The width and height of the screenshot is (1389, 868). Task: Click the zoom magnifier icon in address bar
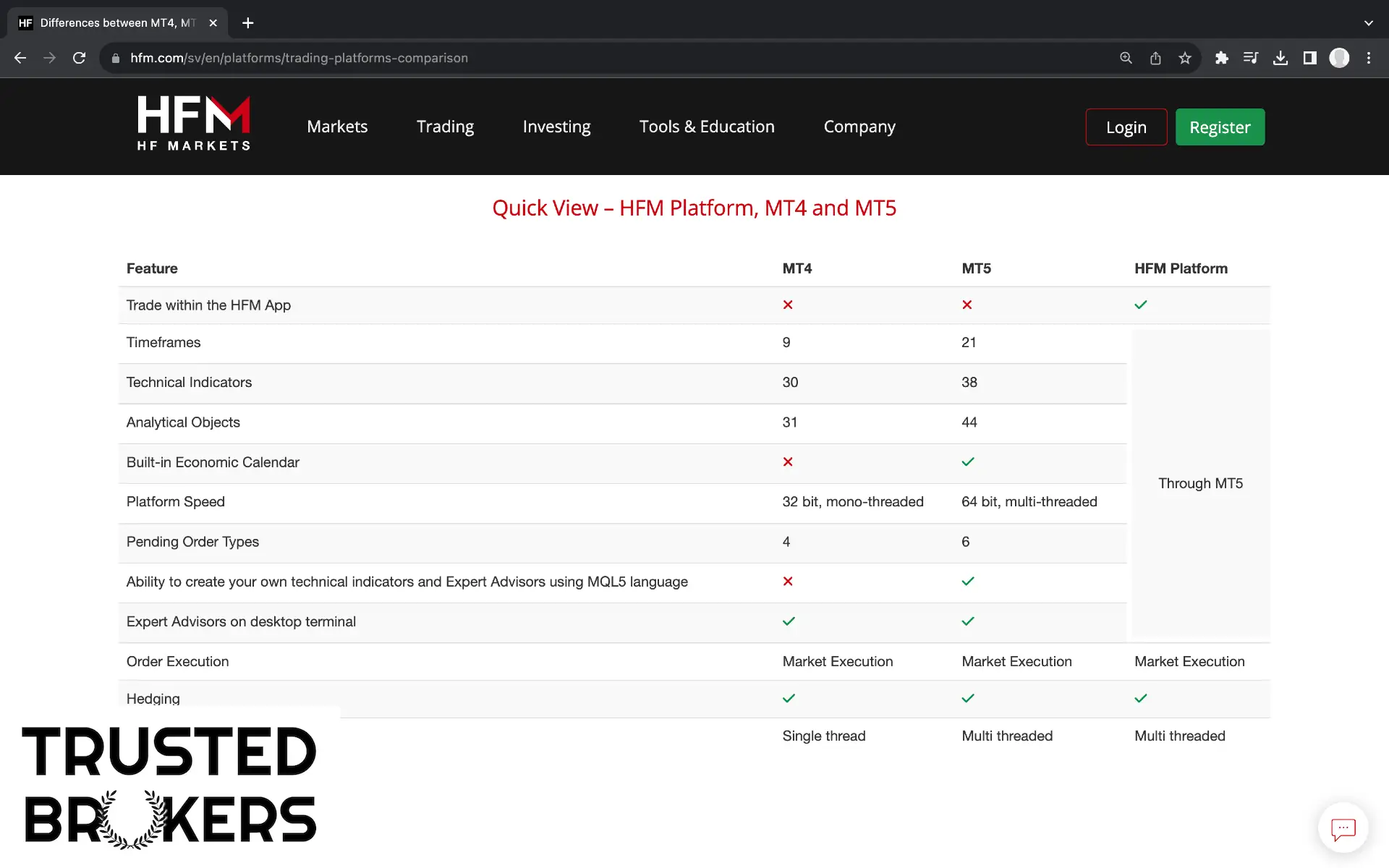pyautogui.click(x=1126, y=58)
